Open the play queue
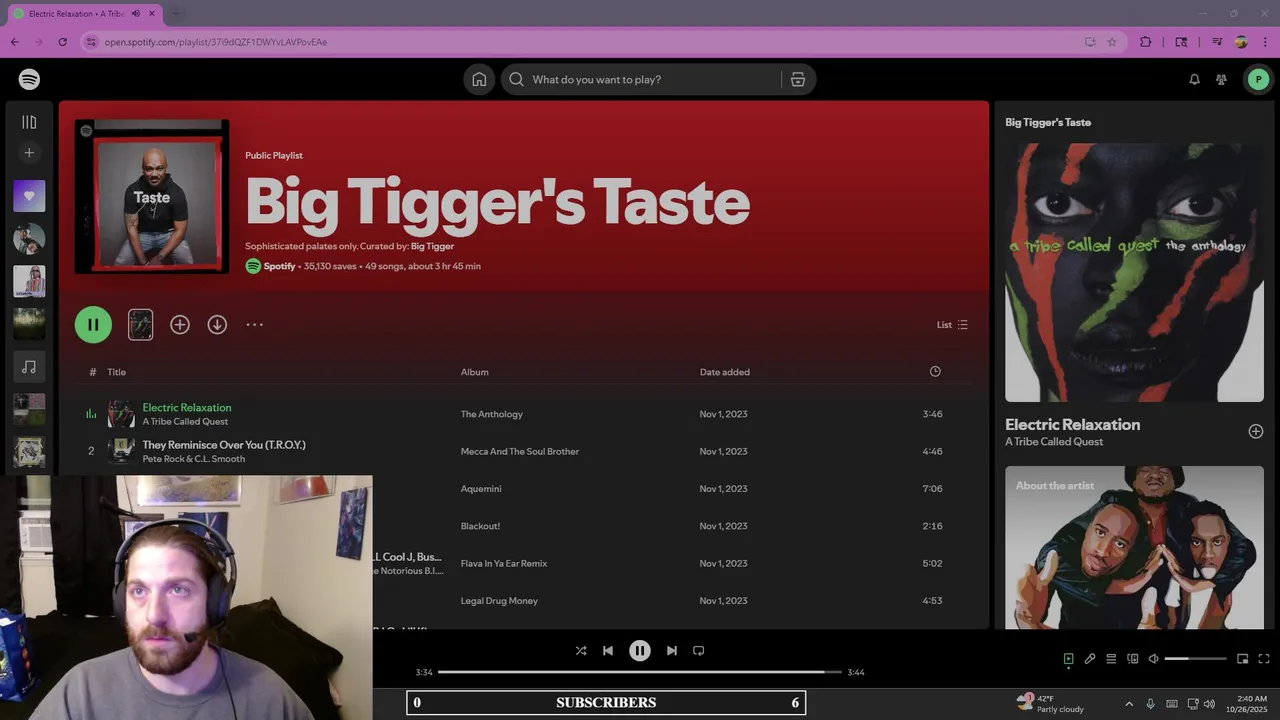The width and height of the screenshot is (1280, 720). coord(1111,659)
